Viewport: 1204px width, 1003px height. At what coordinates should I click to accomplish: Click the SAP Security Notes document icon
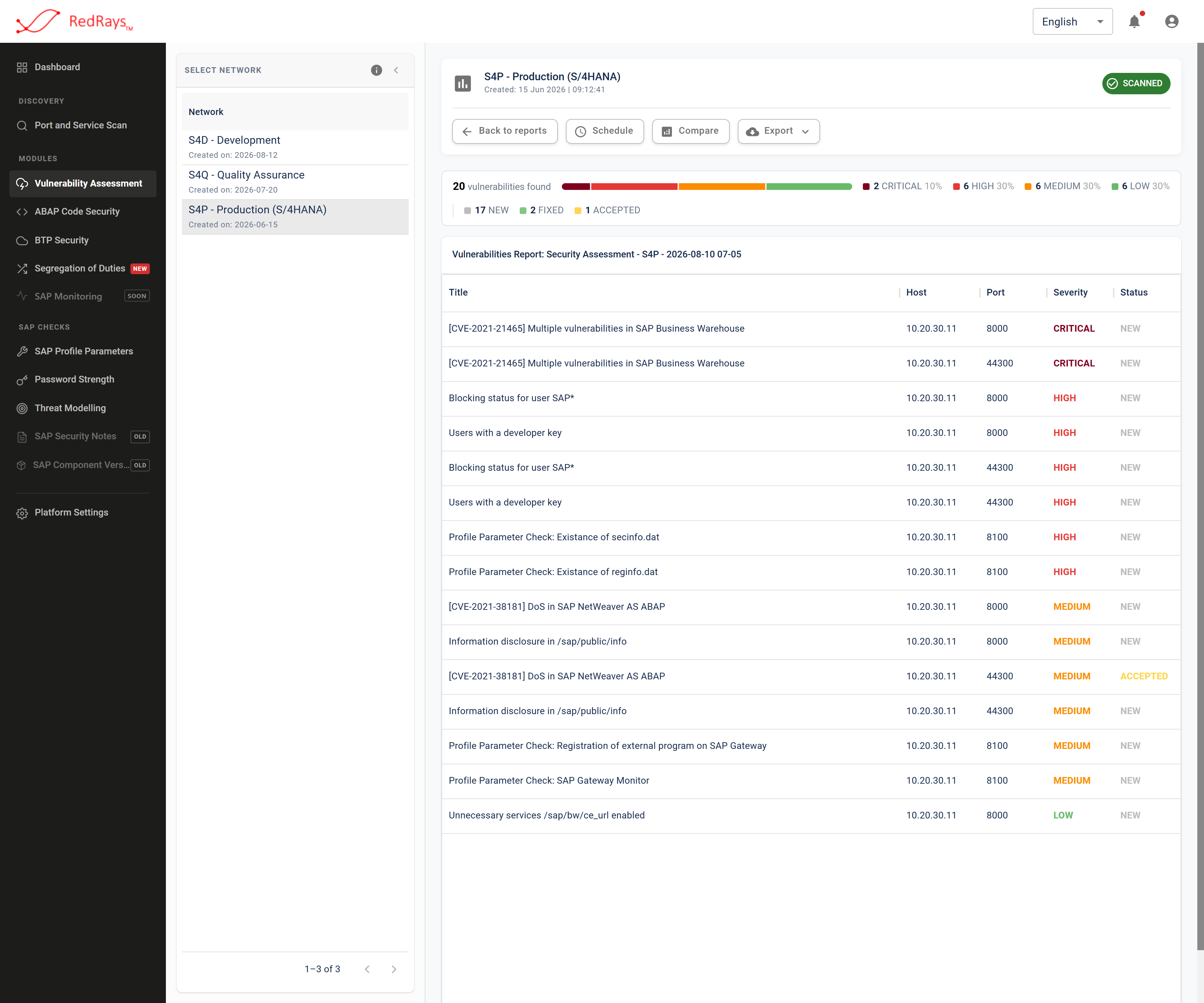pos(22,437)
